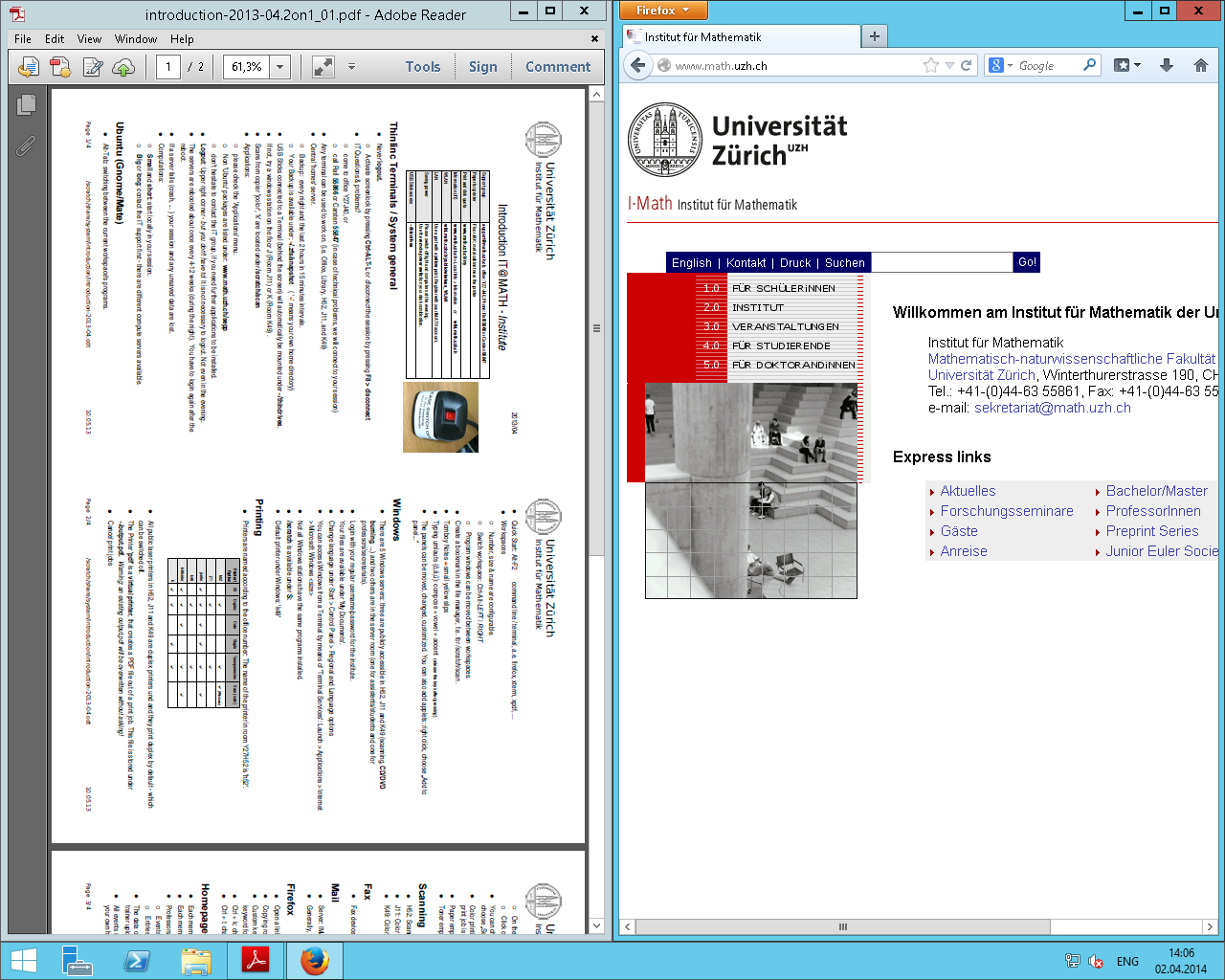Open the zoom percentage dropdown arrow
This screenshot has height=980, width=1225.
[x=280, y=67]
